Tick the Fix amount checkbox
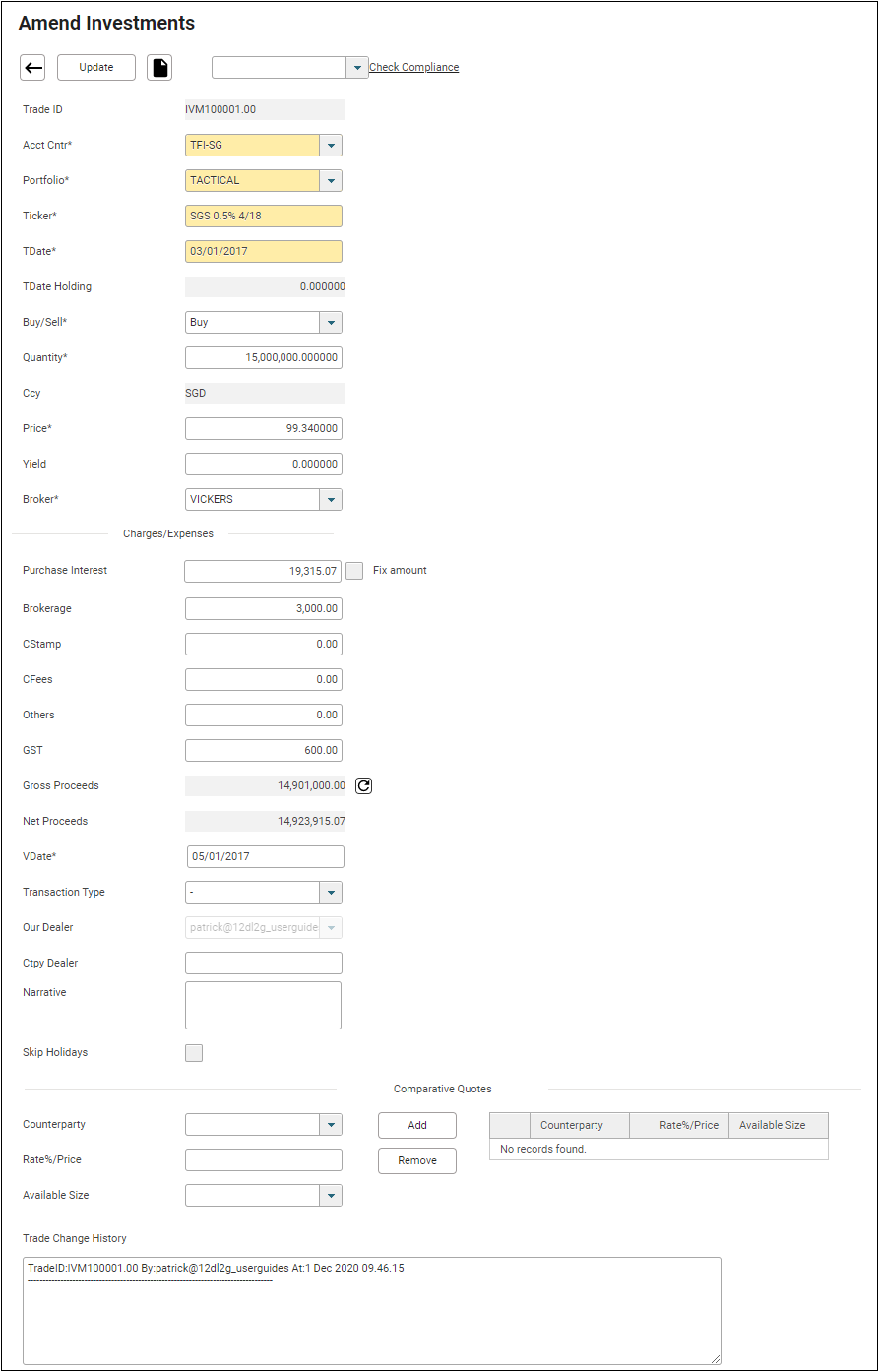The width and height of the screenshot is (879, 1372). tap(355, 571)
